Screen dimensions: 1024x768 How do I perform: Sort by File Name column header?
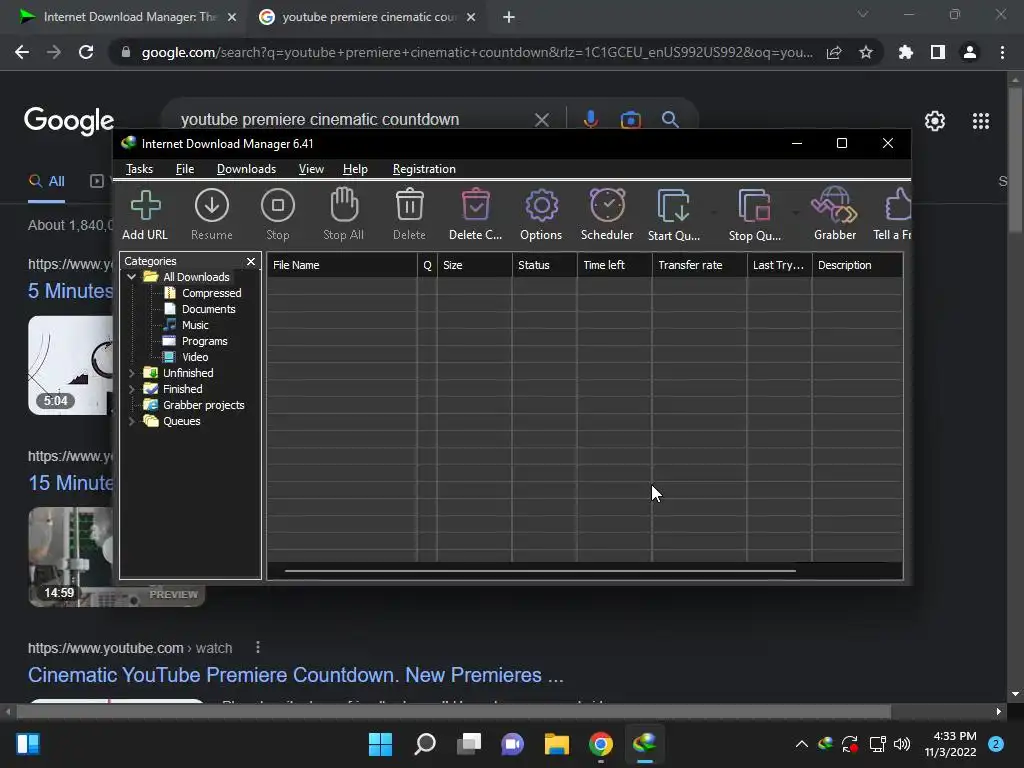tap(342, 265)
